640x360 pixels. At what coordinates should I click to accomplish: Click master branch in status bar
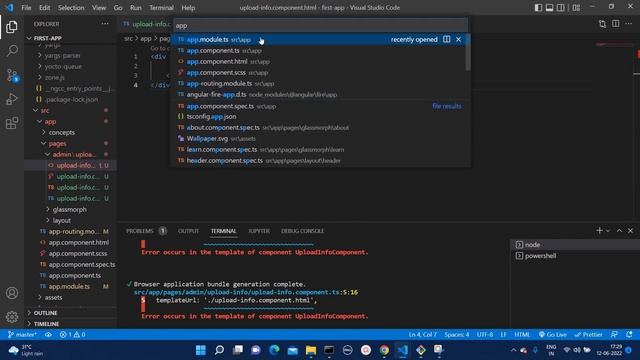point(22,334)
